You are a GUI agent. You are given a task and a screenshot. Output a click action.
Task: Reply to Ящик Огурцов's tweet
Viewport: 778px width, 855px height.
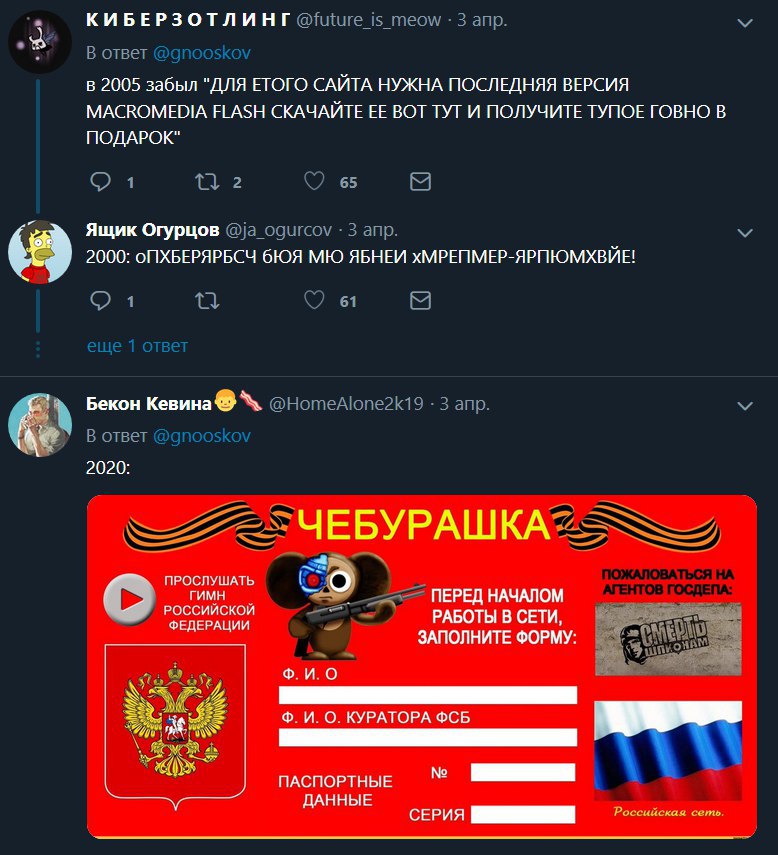100,300
